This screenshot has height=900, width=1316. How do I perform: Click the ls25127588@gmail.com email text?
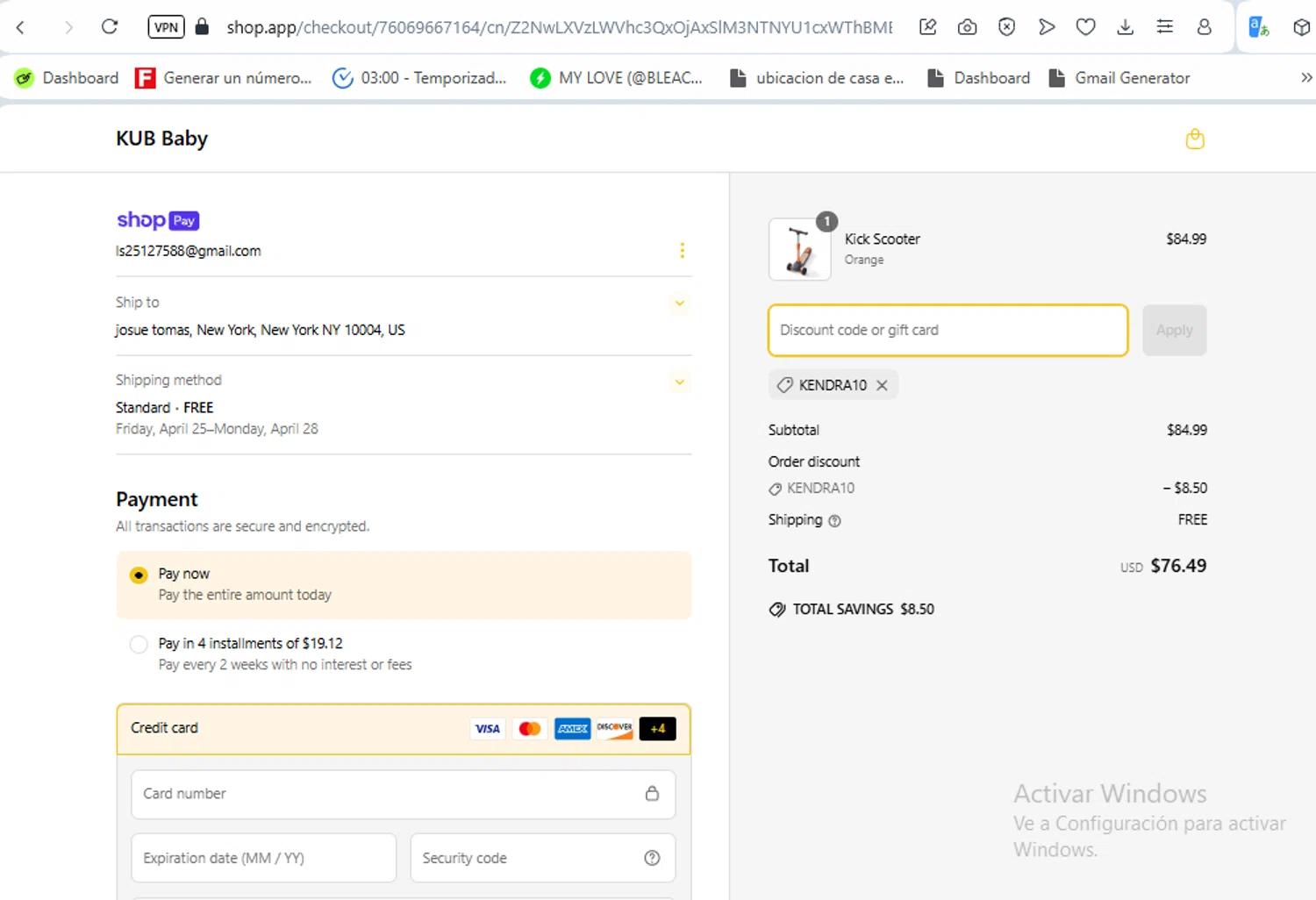(189, 251)
